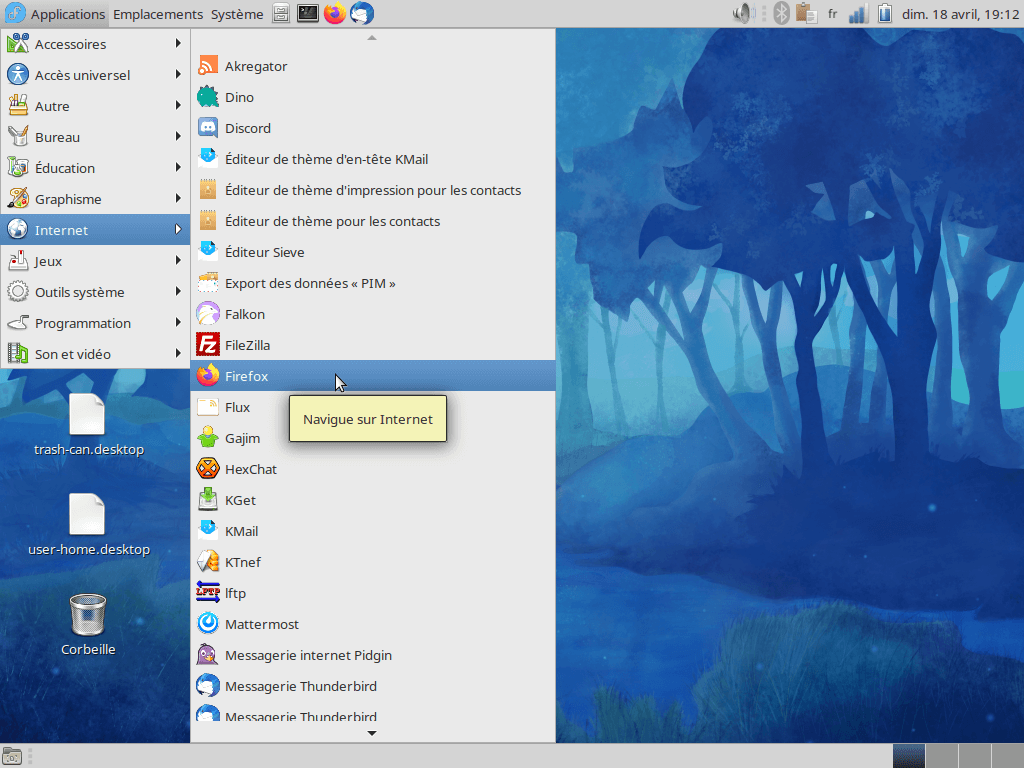This screenshot has height=768, width=1024.
Task: Expand the Éducation submenu
Action: 95,168
